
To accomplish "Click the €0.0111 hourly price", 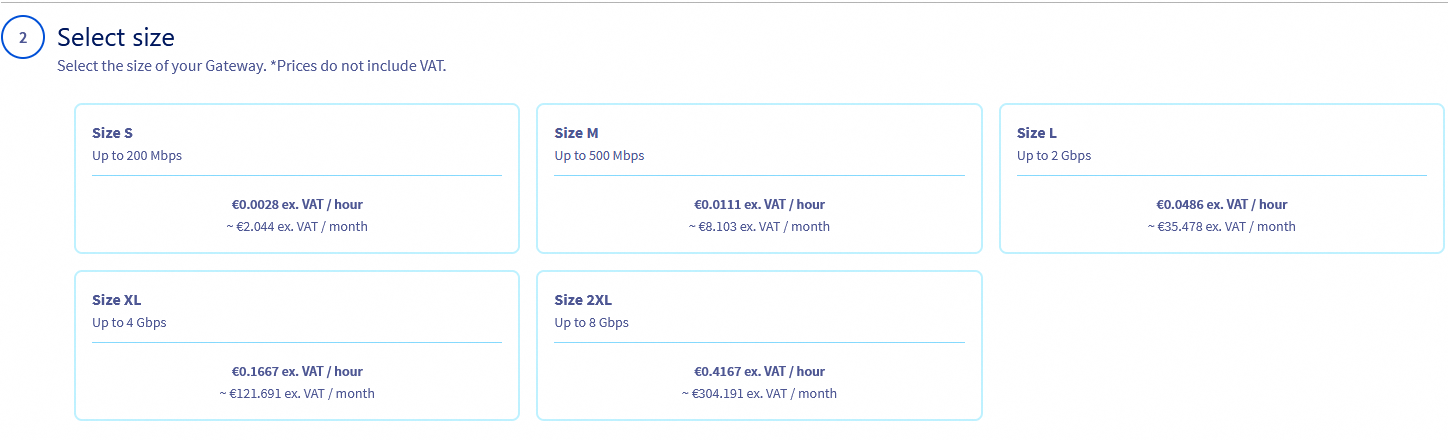I will (759, 205).
